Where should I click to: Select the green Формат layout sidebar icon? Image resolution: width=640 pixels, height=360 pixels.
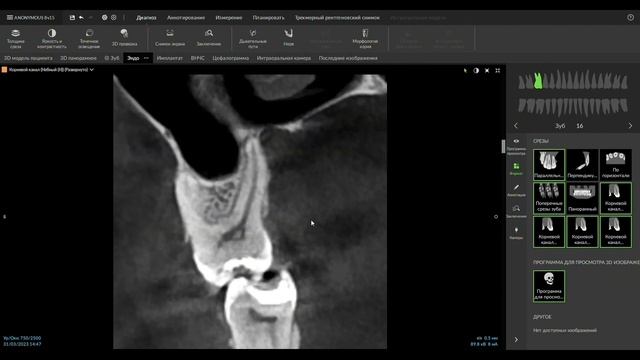pyautogui.click(x=516, y=169)
